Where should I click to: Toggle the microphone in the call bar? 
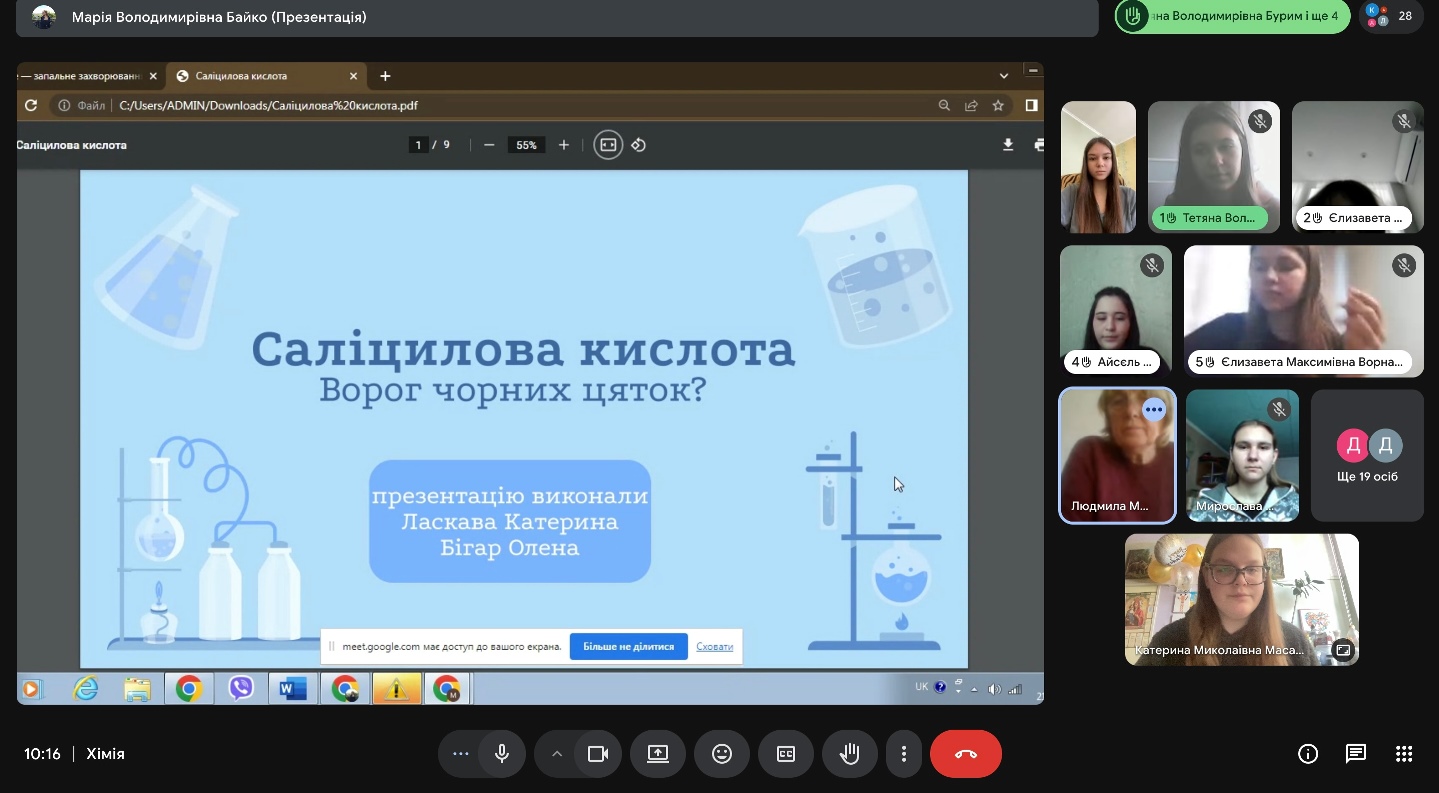pyautogui.click(x=502, y=754)
